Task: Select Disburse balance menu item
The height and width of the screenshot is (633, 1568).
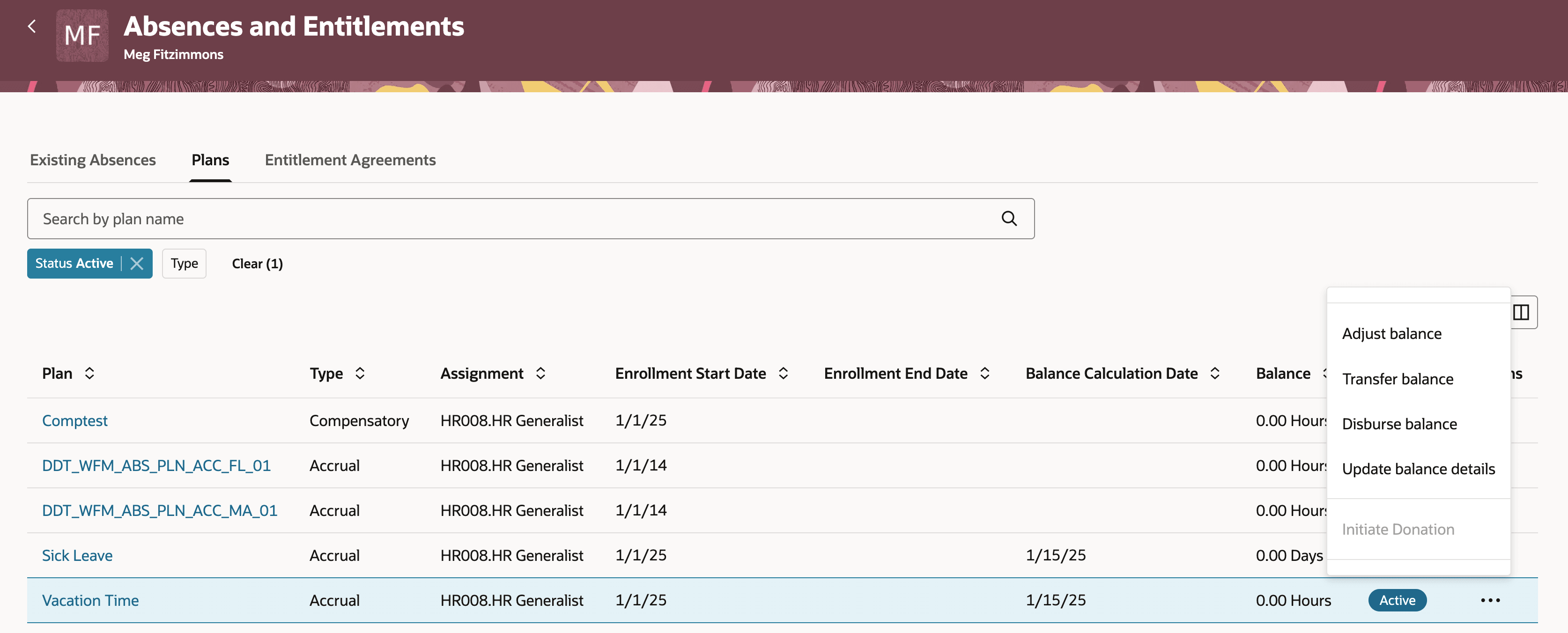Action: click(1399, 424)
